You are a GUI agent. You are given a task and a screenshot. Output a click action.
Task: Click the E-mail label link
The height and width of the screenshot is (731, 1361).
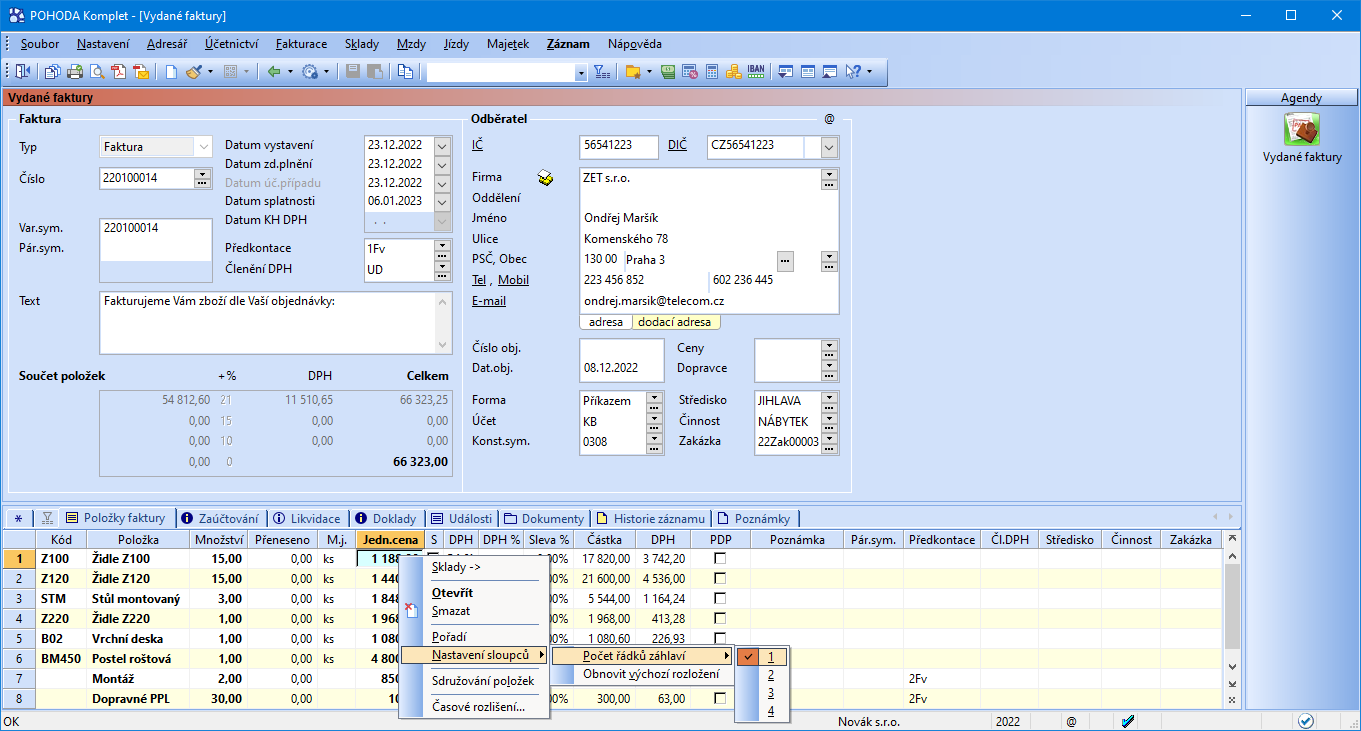tap(489, 301)
